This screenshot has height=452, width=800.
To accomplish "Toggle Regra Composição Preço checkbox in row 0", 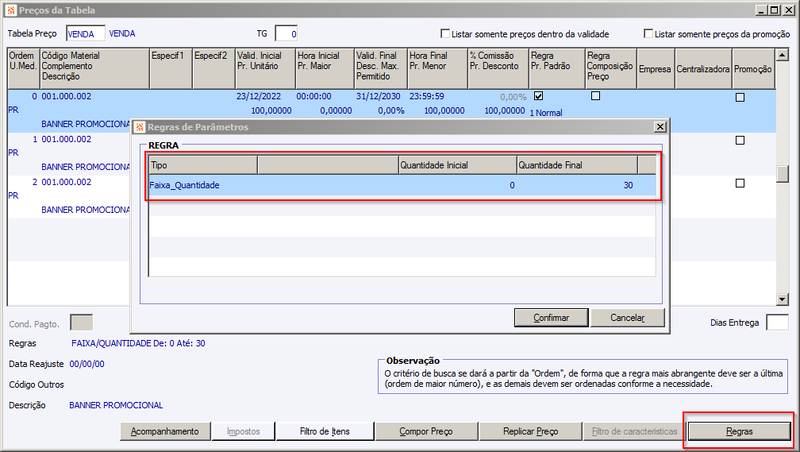I will (x=595, y=95).
